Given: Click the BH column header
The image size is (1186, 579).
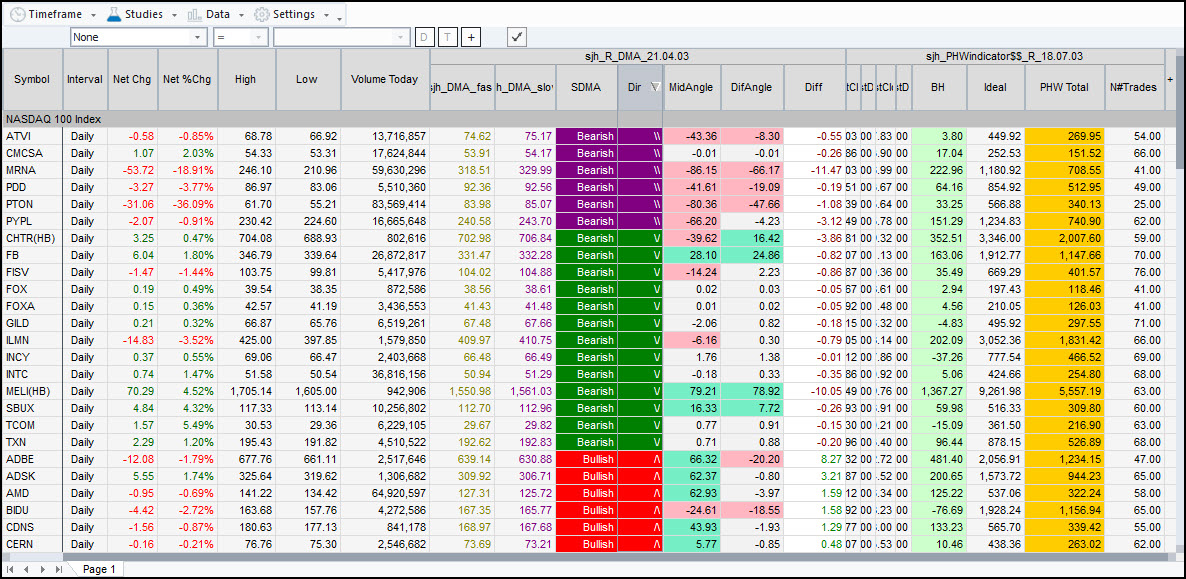Looking at the screenshot, I should point(939,87).
